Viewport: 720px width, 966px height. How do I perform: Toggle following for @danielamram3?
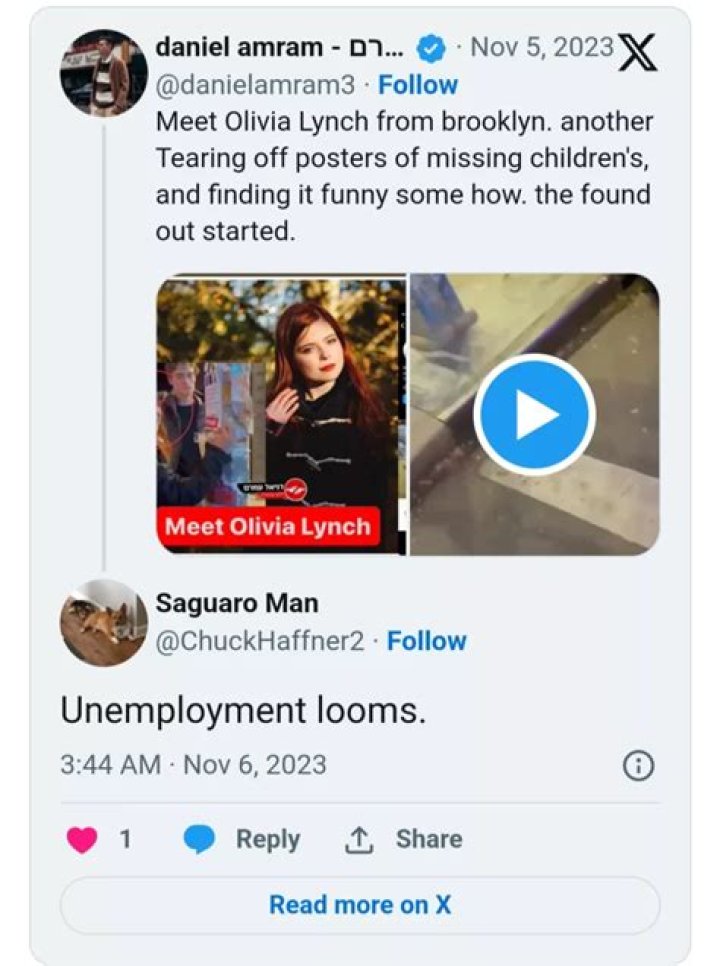pyautogui.click(x=418, y=85)
